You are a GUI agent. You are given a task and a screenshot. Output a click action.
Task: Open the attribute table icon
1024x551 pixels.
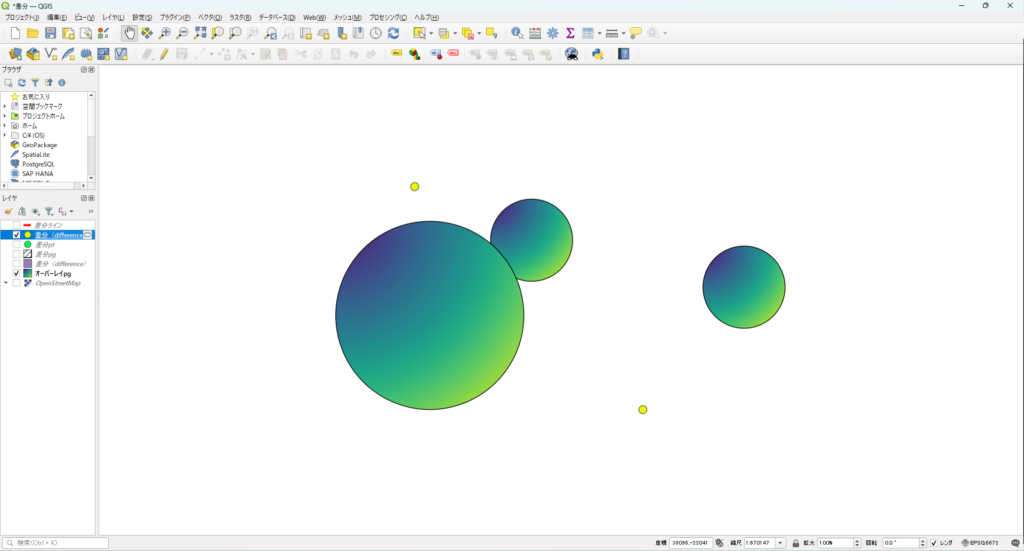click(x=535, y=33)
